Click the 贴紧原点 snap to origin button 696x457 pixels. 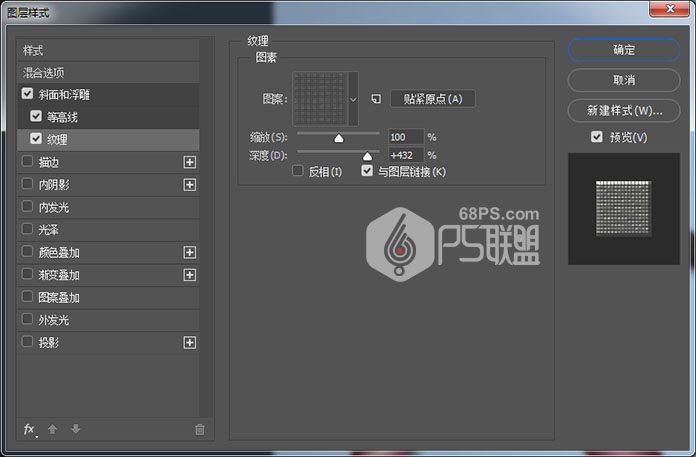pos(433,99)
